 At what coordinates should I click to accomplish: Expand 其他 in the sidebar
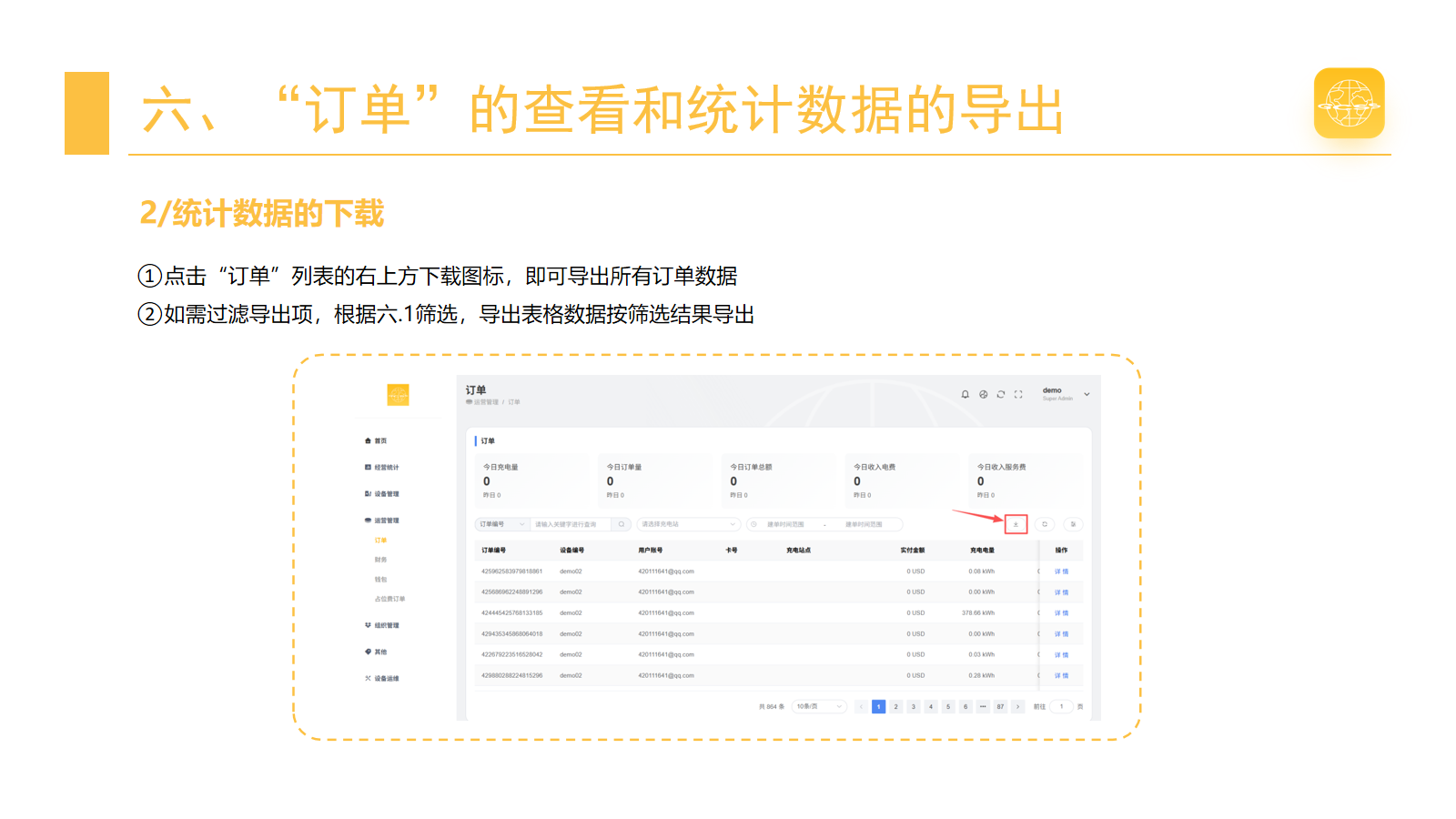coord(376,652)
